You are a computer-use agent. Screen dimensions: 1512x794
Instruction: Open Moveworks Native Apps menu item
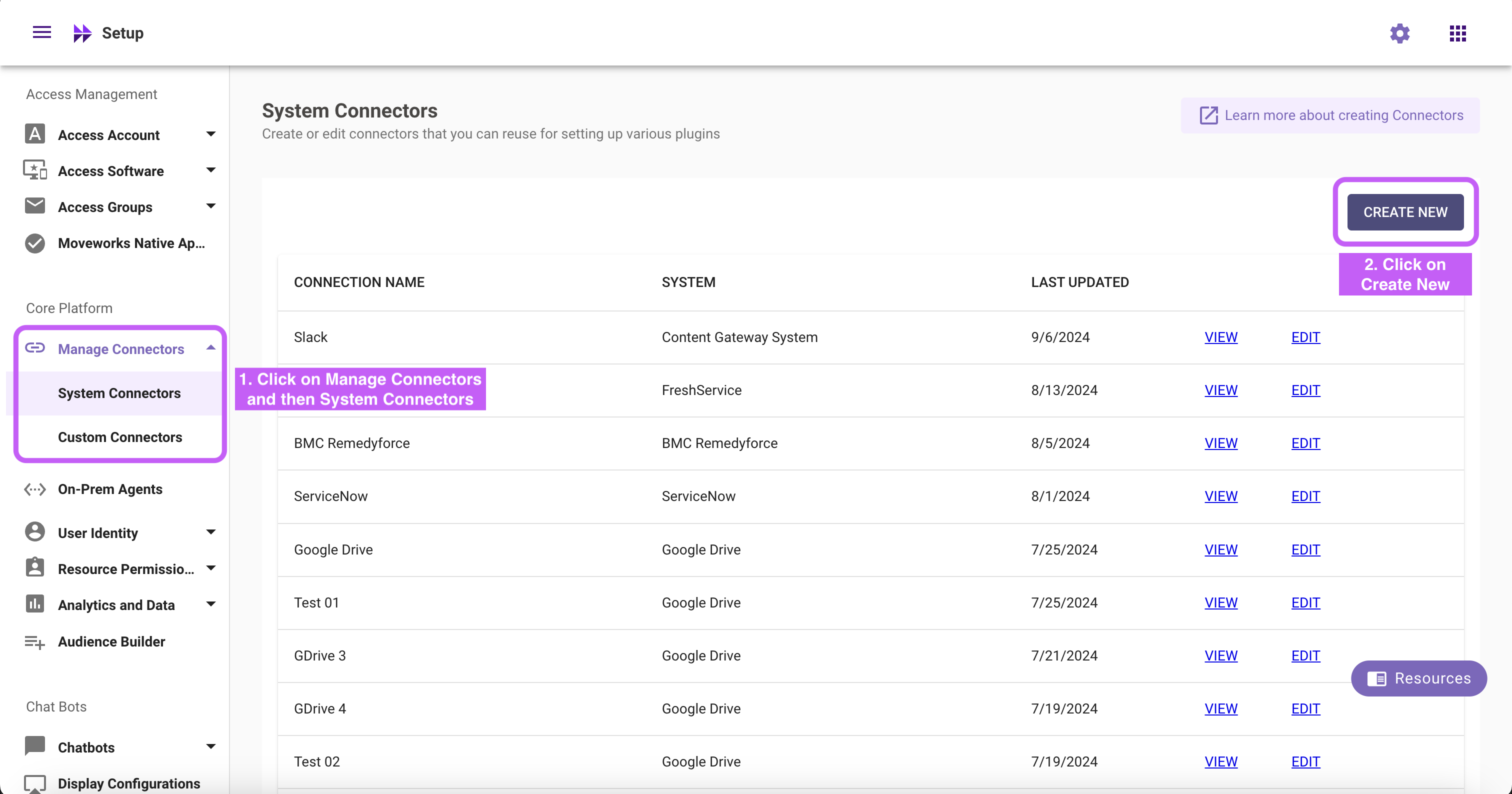(131, 243)
